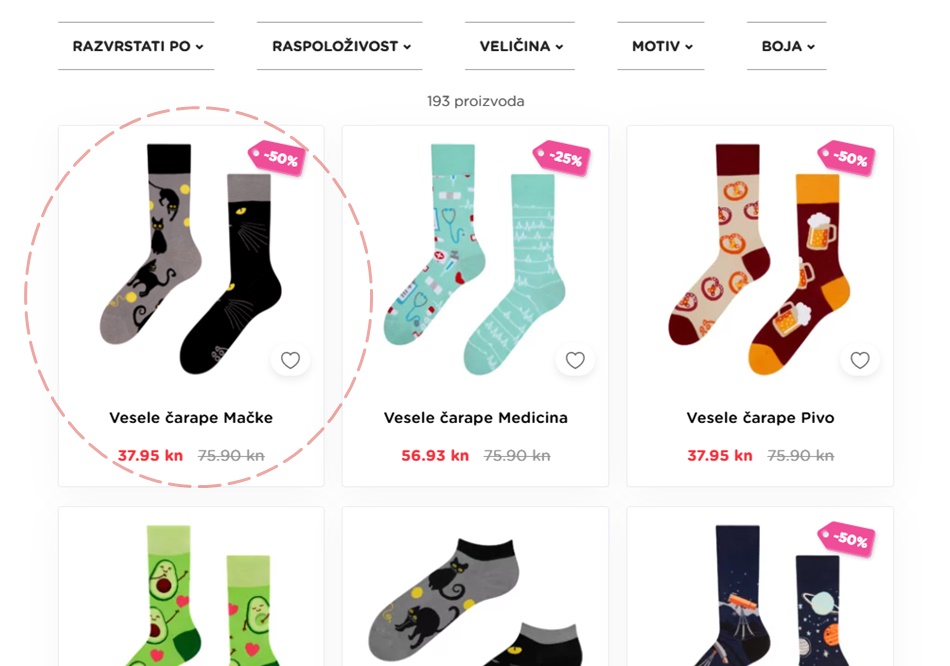Open the Razvrstati po sorting dropdown
This screenshot has height=666, width=950.
coord(137,46)
